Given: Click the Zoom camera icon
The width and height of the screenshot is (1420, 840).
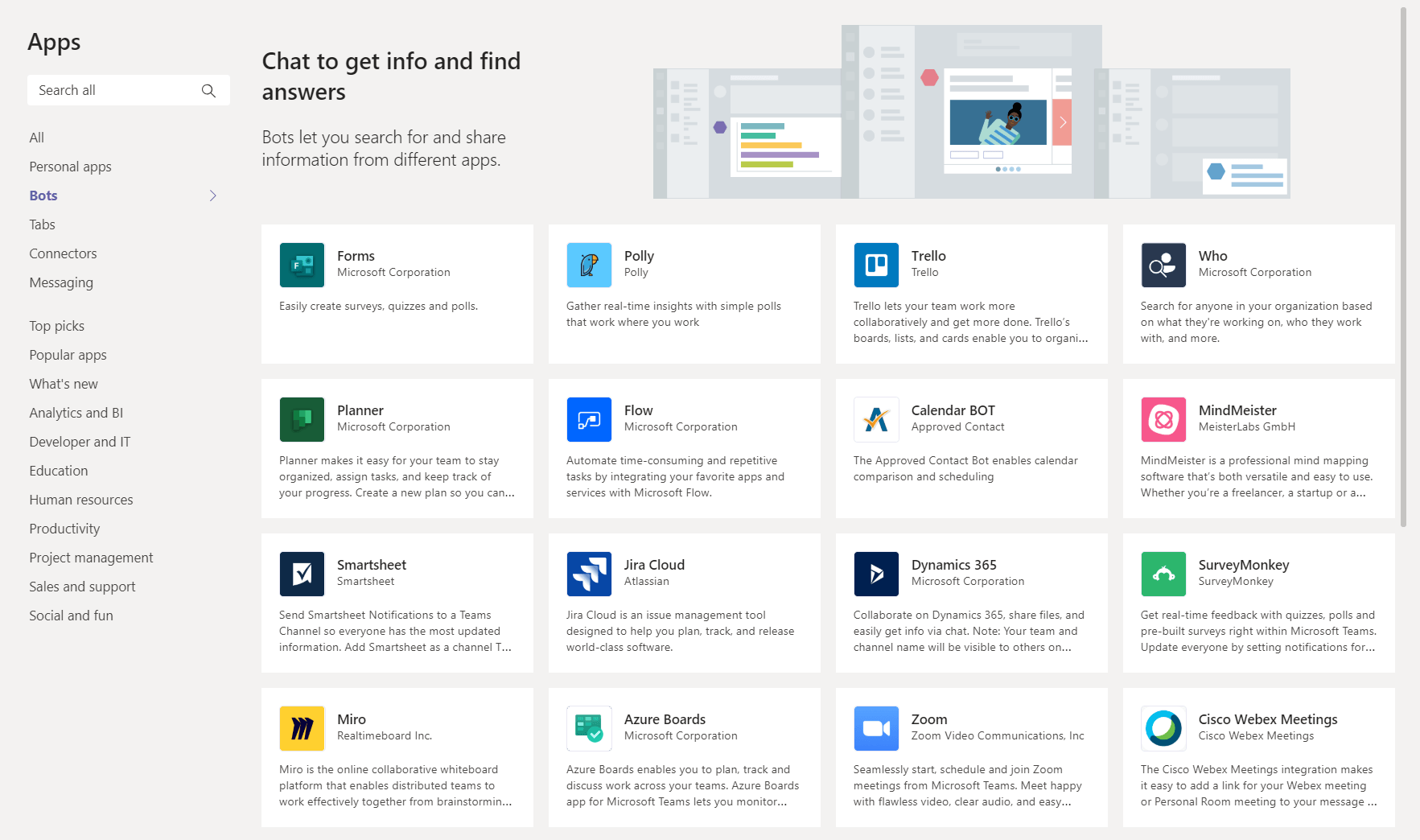Looking at the screenshot, I should click(x=876, y=728).
